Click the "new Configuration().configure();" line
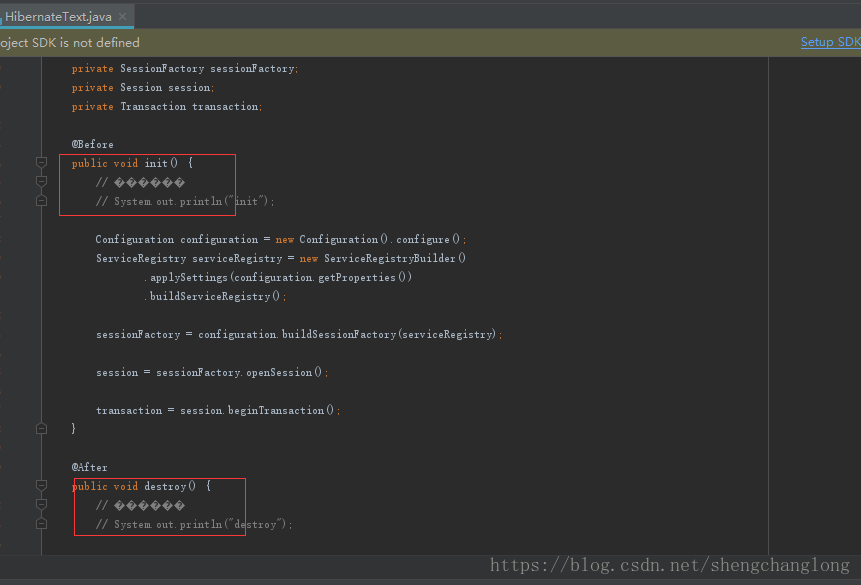The height and width of the screenshot is (585, 861). point(281,239)
